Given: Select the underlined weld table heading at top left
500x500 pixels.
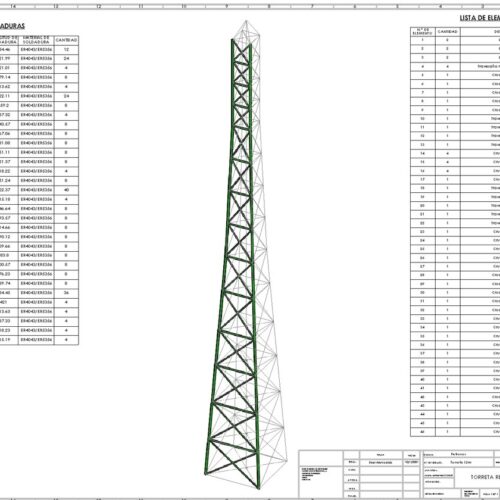Looking at the screenshot, I should 12,26.
